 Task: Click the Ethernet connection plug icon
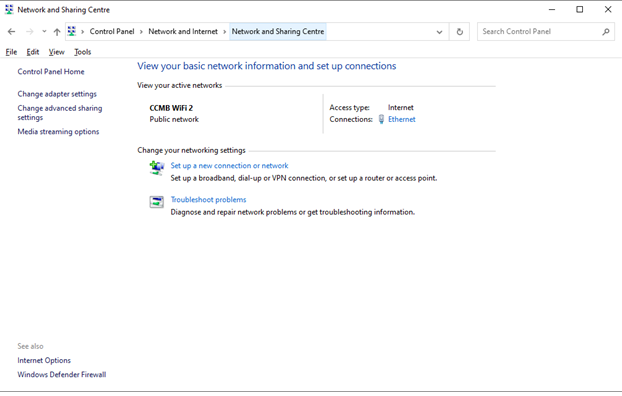click(x=381, y=119)
